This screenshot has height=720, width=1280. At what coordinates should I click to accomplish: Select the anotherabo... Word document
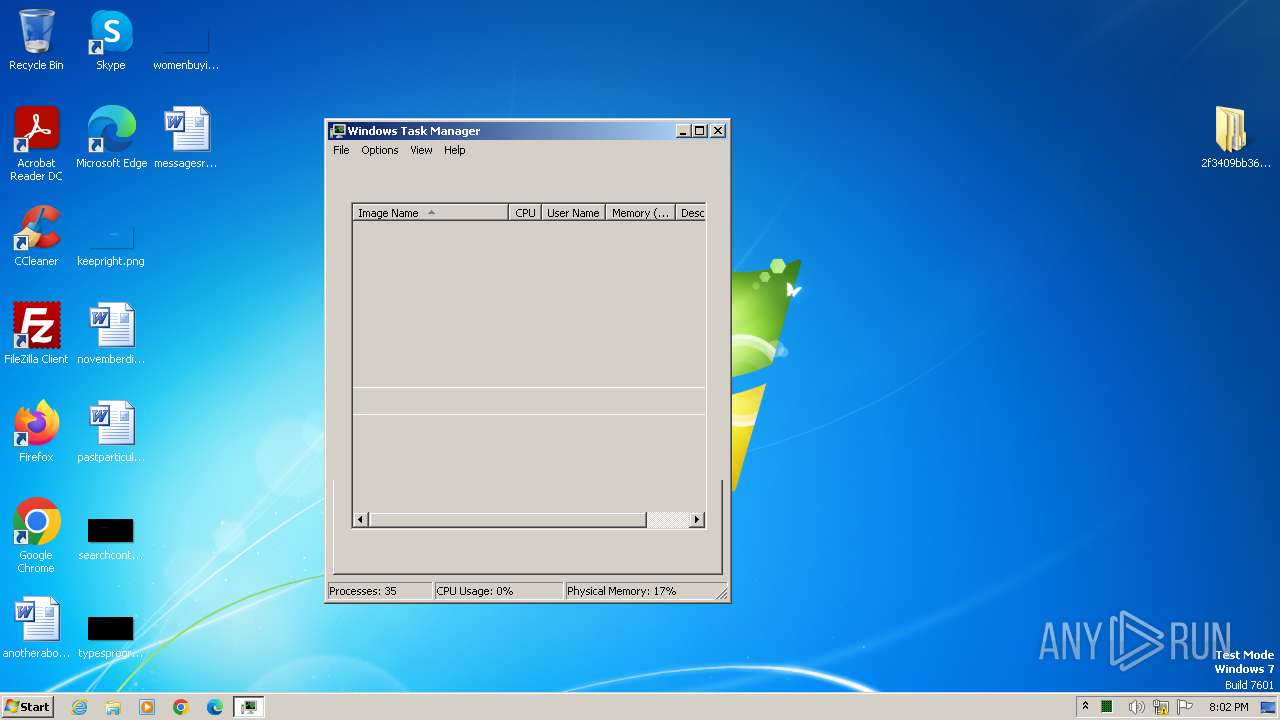tap(36, 628)
